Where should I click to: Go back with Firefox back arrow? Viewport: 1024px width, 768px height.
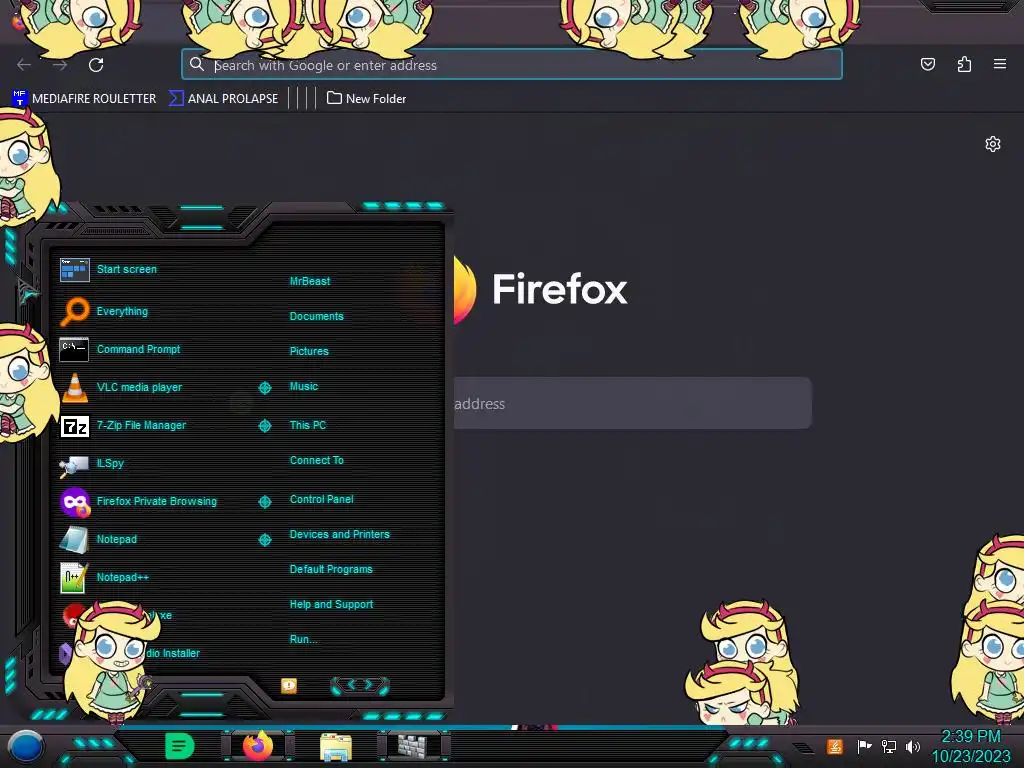(24, 65)
